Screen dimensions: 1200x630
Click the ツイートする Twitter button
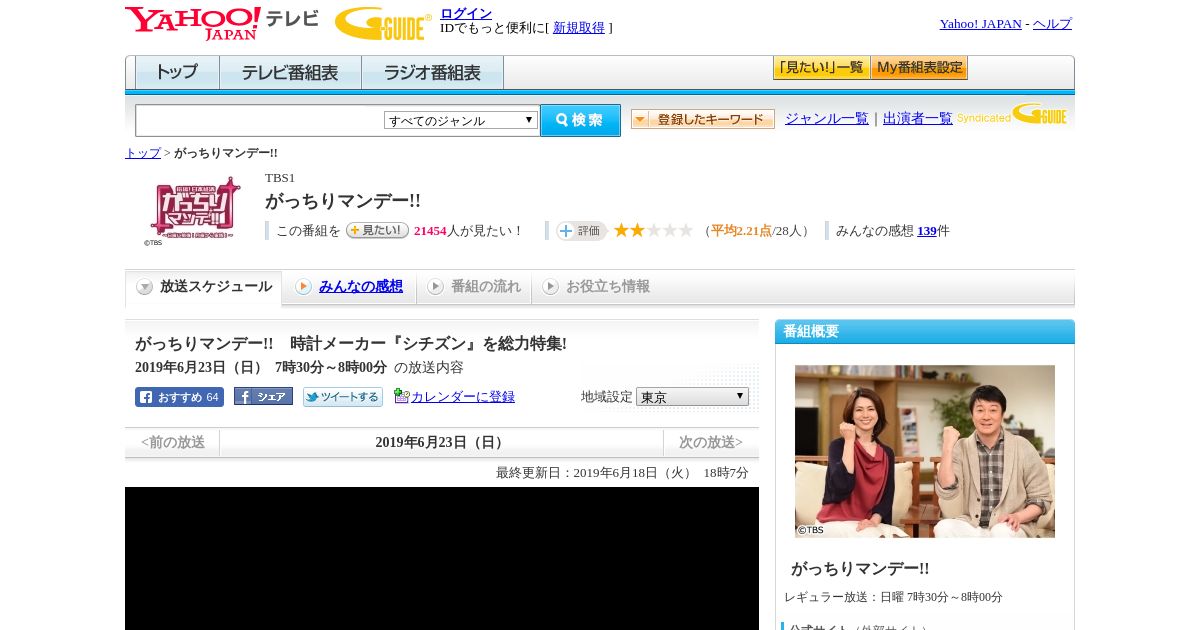point(343,397)
